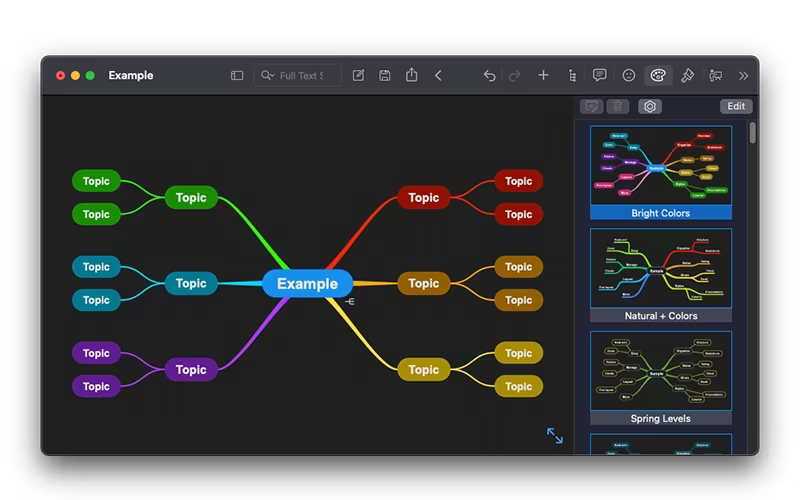
Task: Select the red main Topic node
Action: (x=423, y=197)
